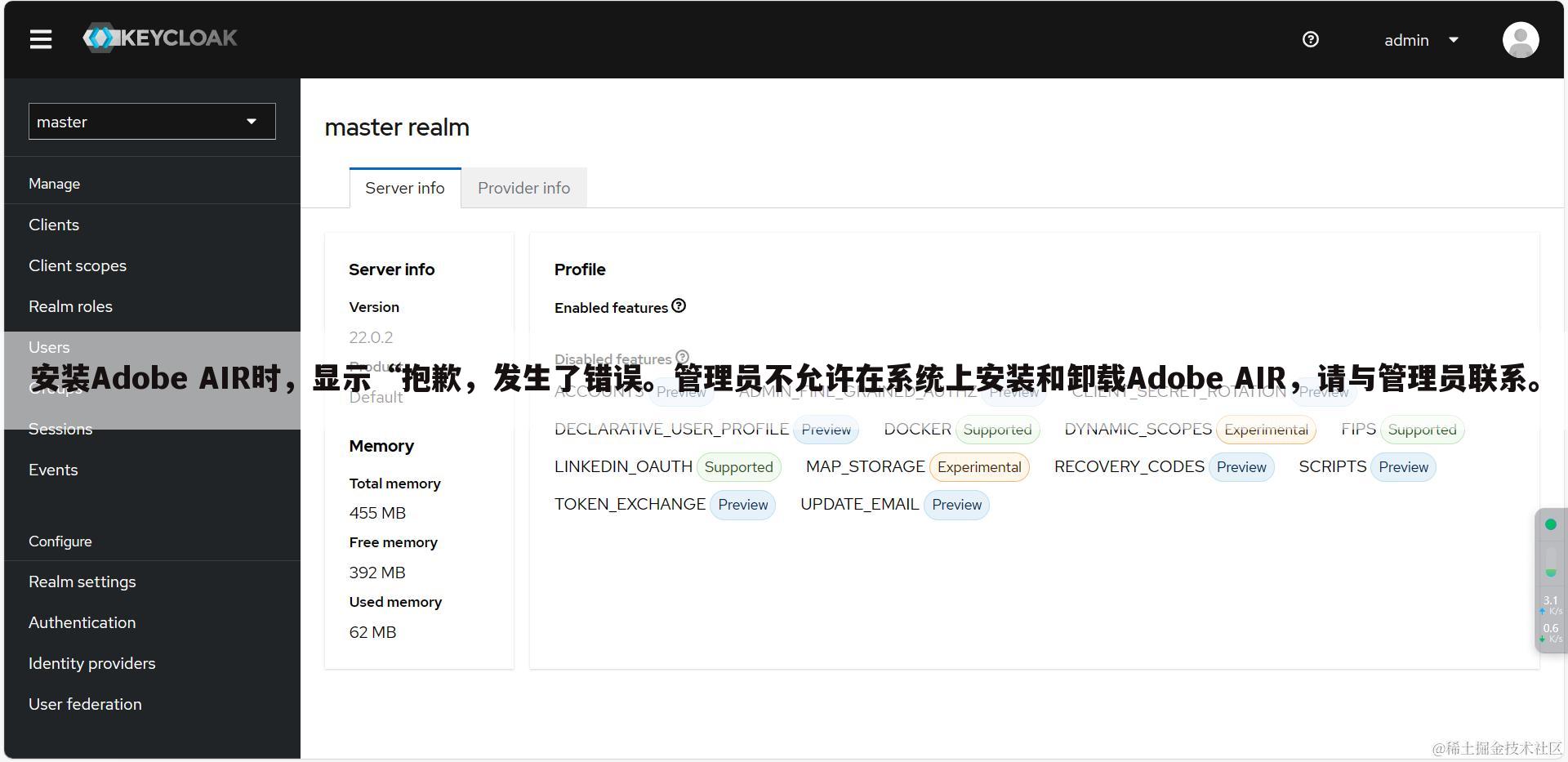Click Supported badge next to FIPS
Image resolution: width=1568 pixels, height=762 pixels.
tap(1422, 430)
